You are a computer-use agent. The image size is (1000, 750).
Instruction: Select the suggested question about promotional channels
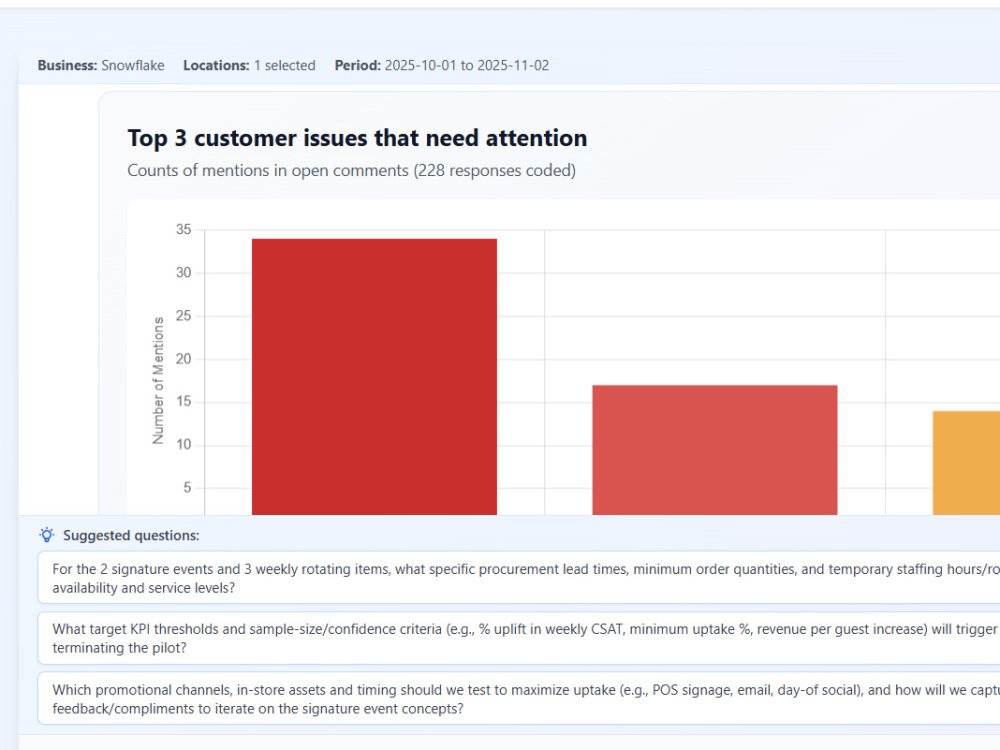click(518, 698)
